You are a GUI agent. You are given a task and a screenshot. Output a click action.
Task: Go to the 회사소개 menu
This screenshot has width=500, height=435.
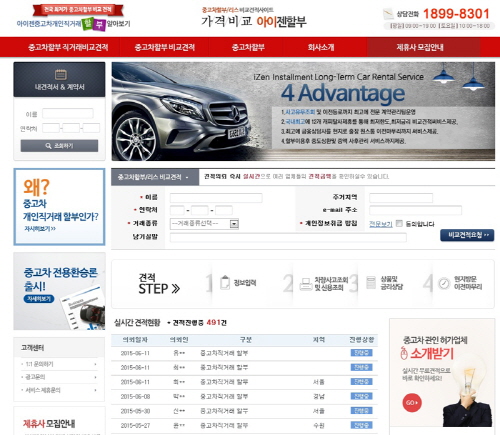[321, 47]
